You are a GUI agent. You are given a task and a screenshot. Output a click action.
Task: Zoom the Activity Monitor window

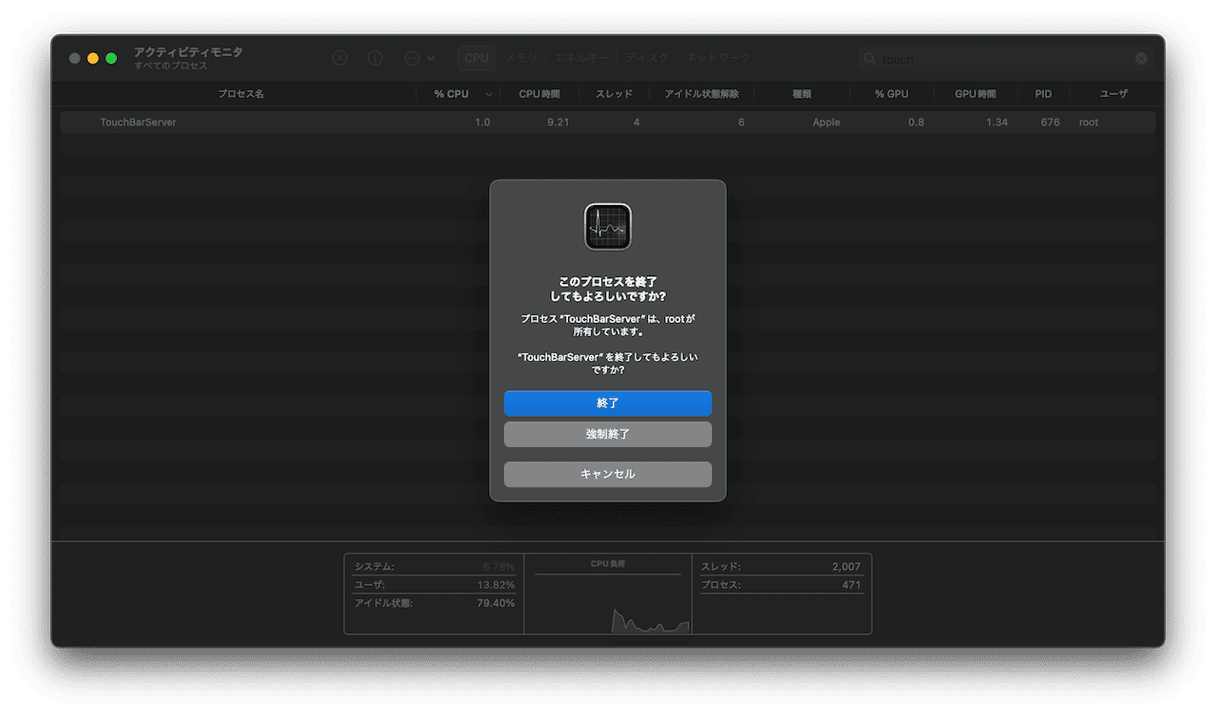click(x=111, y=59)
